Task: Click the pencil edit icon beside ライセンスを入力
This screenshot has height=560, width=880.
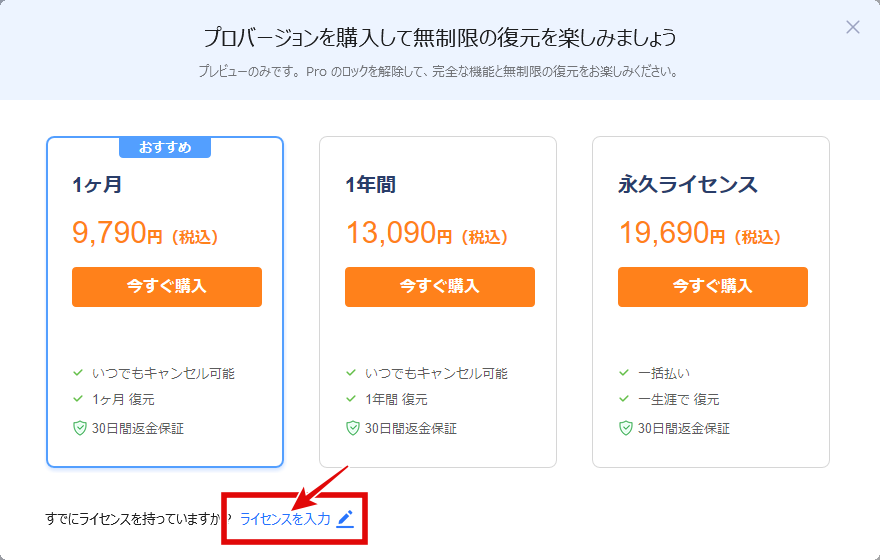Action: 345,519
